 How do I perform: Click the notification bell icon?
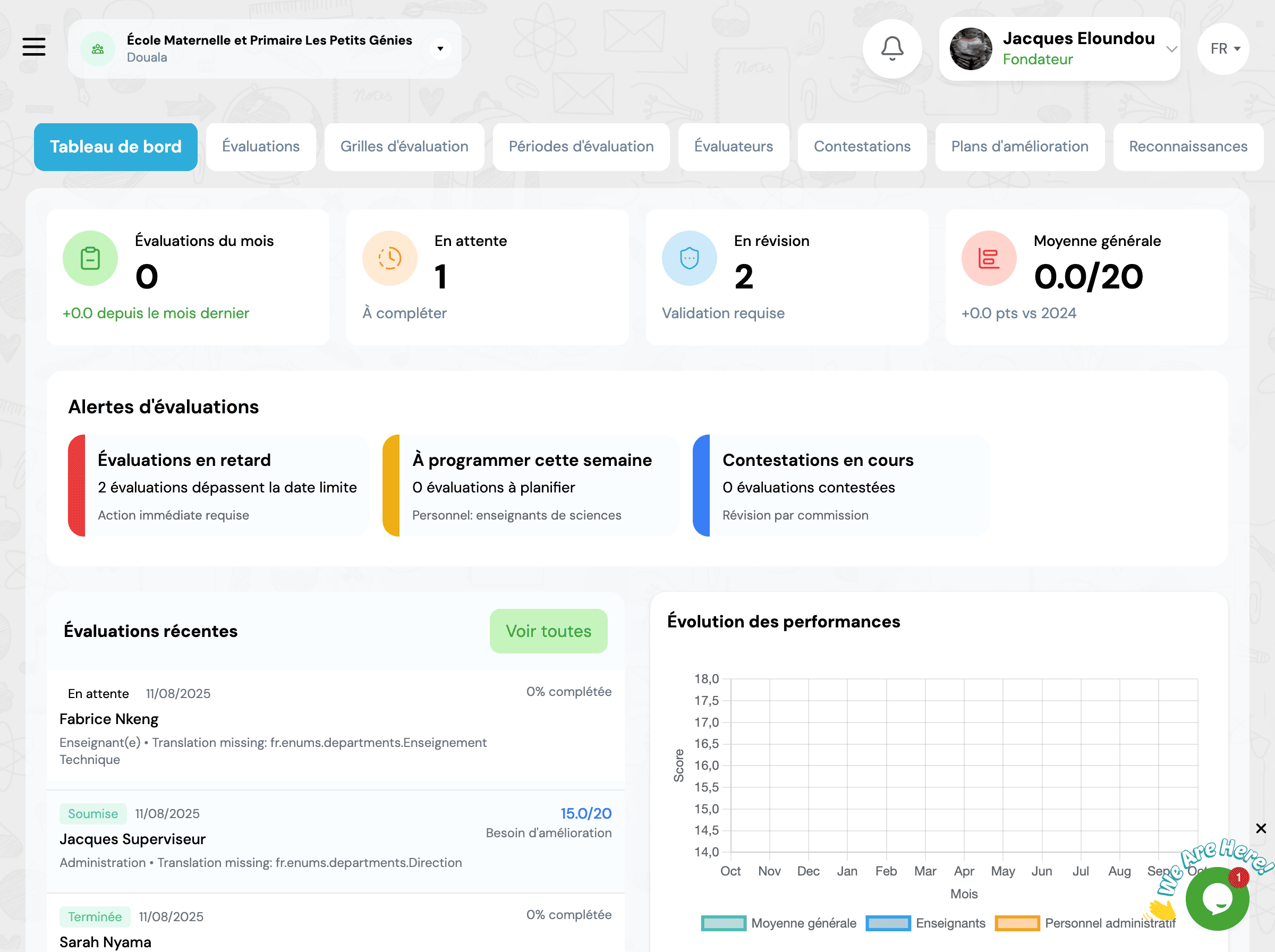tap(892, 48)
